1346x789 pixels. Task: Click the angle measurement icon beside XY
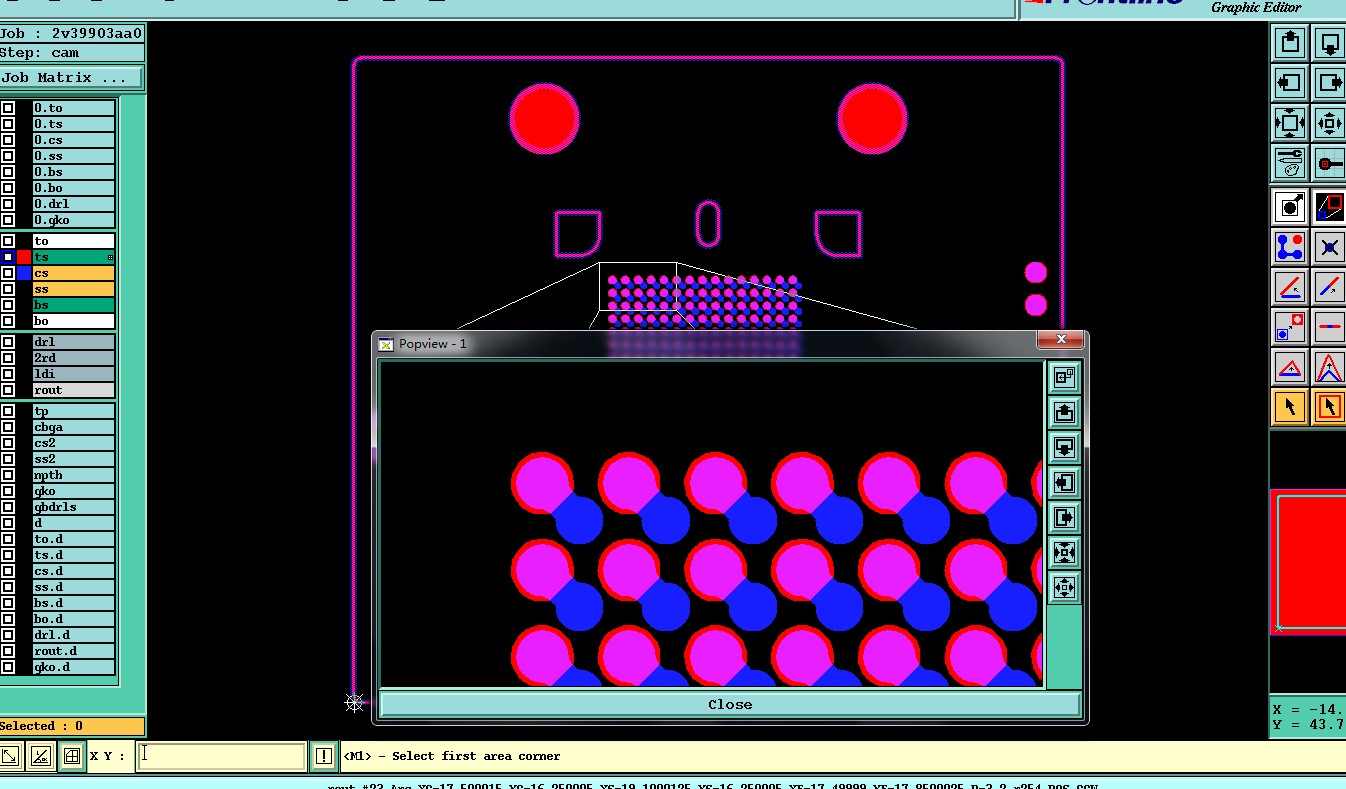tap(41, 756)
